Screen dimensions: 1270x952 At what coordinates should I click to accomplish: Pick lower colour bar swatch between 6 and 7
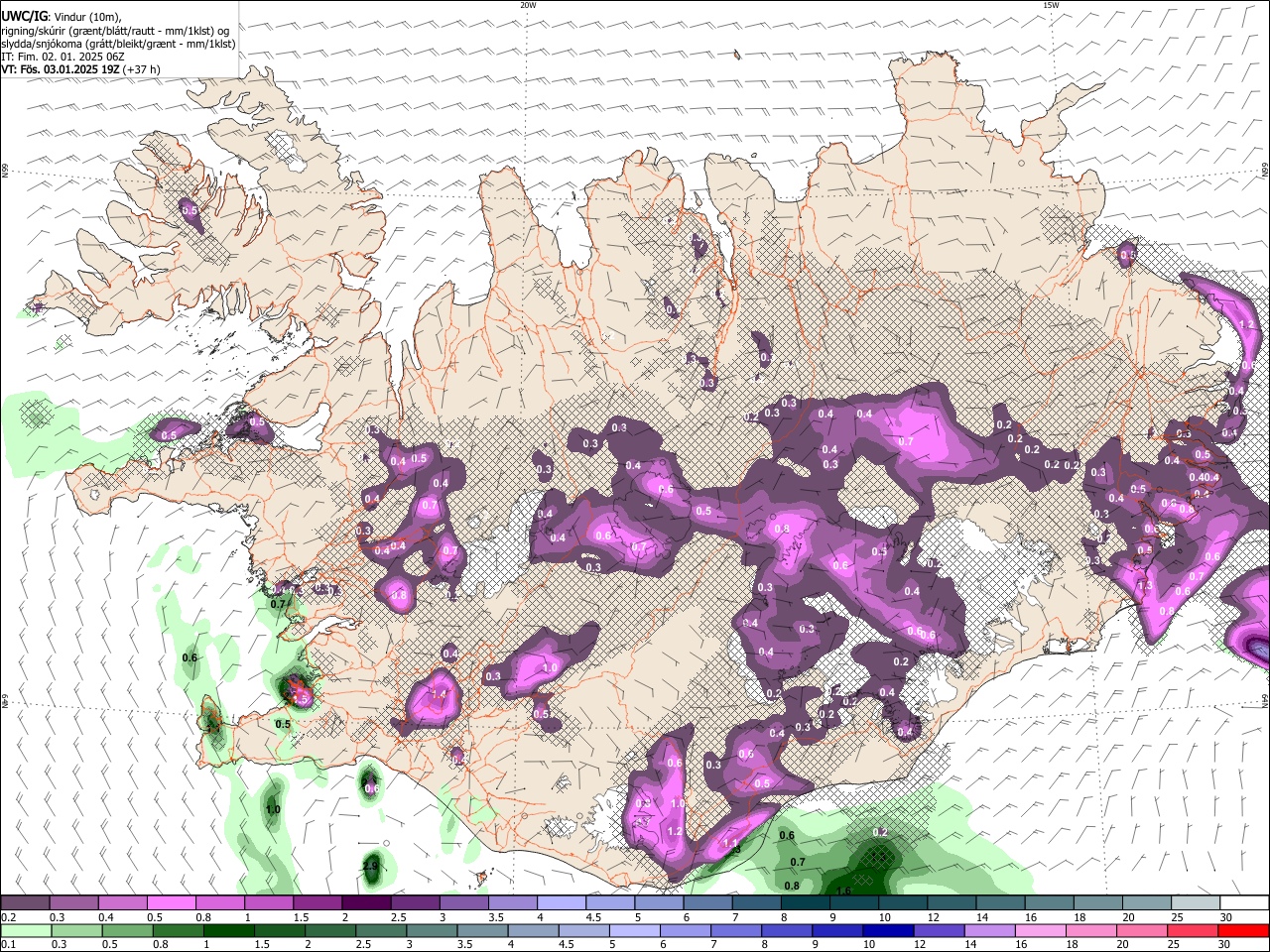pyautogui.click(x=686, y=930)
